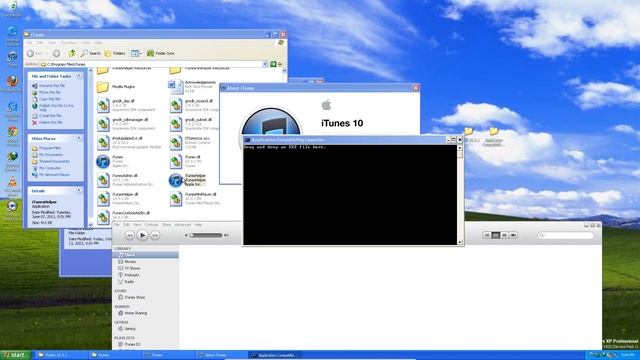Screen dimensions: 640x360
Task: Collapse the Details panel
Action: click(x=79, y=191)
